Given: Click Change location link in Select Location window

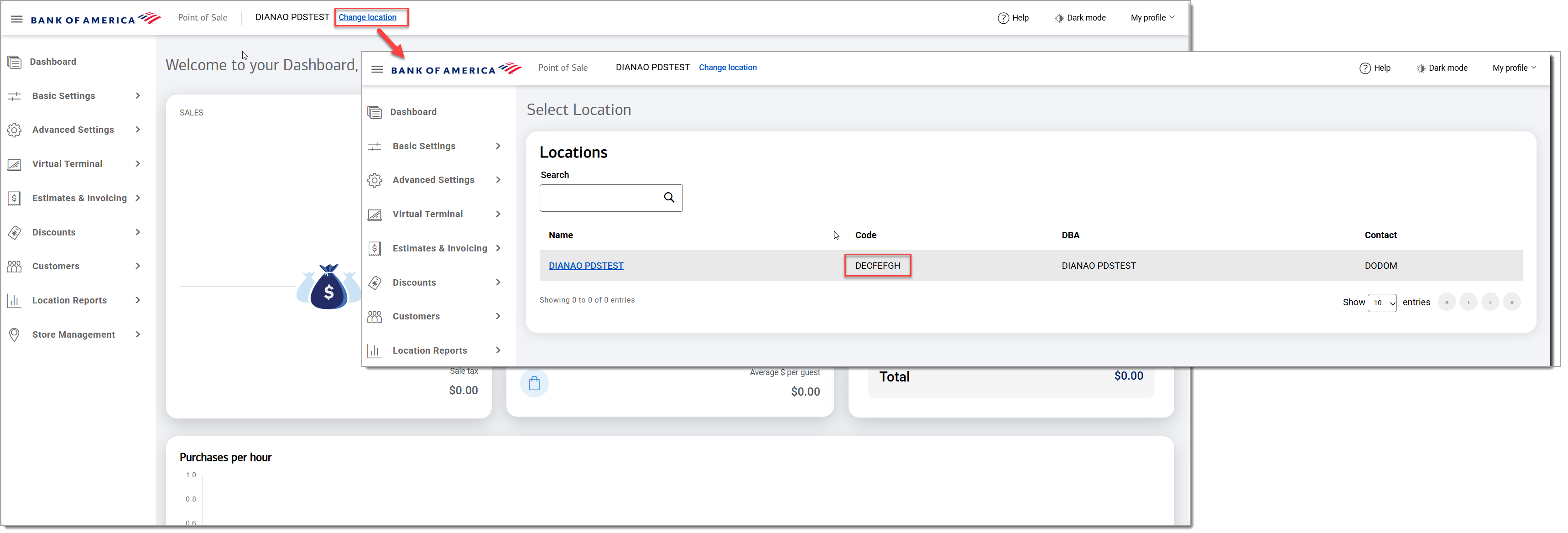Looking at the screenshot, I should (728, 68).
